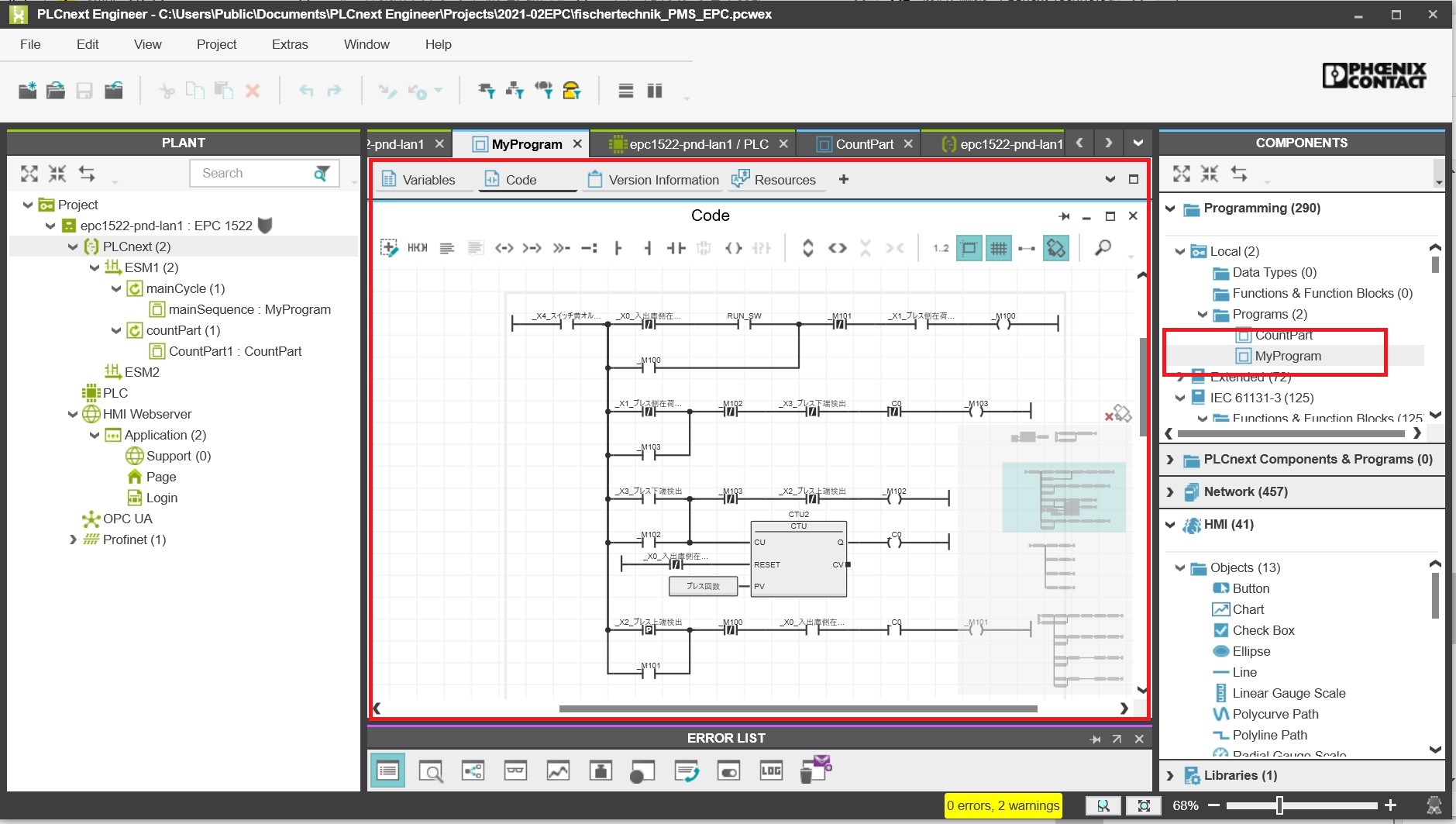This screenshot has width=1456, height=824.
Task: Click the chart/logic analyzer icon in the bottom bar
Action: click(558, 771)
